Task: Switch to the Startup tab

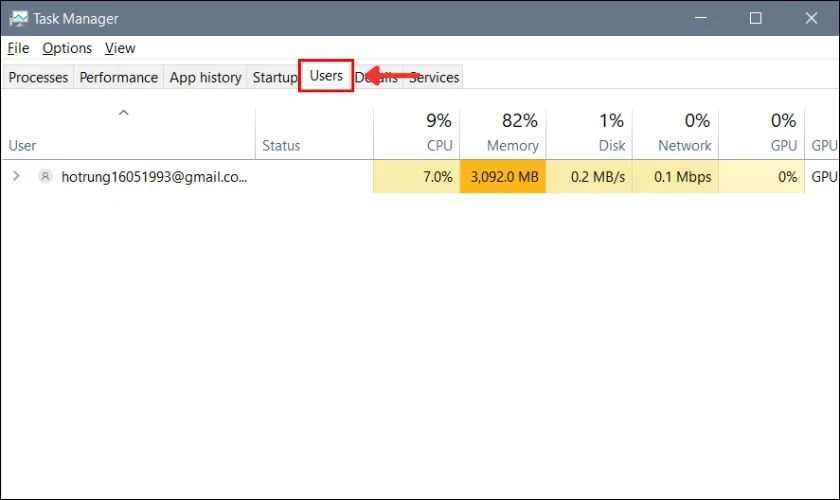Action: coord(273,77)
